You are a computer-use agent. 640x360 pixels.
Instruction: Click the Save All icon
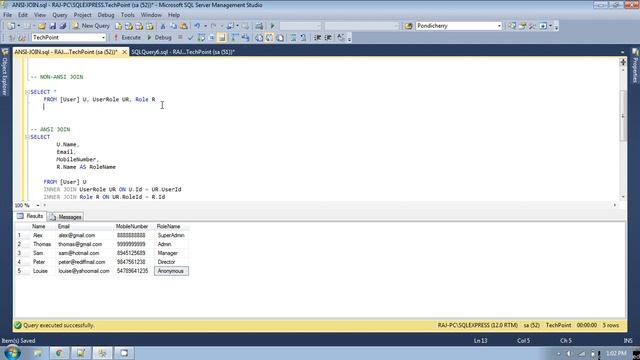(x=62, y=26)
